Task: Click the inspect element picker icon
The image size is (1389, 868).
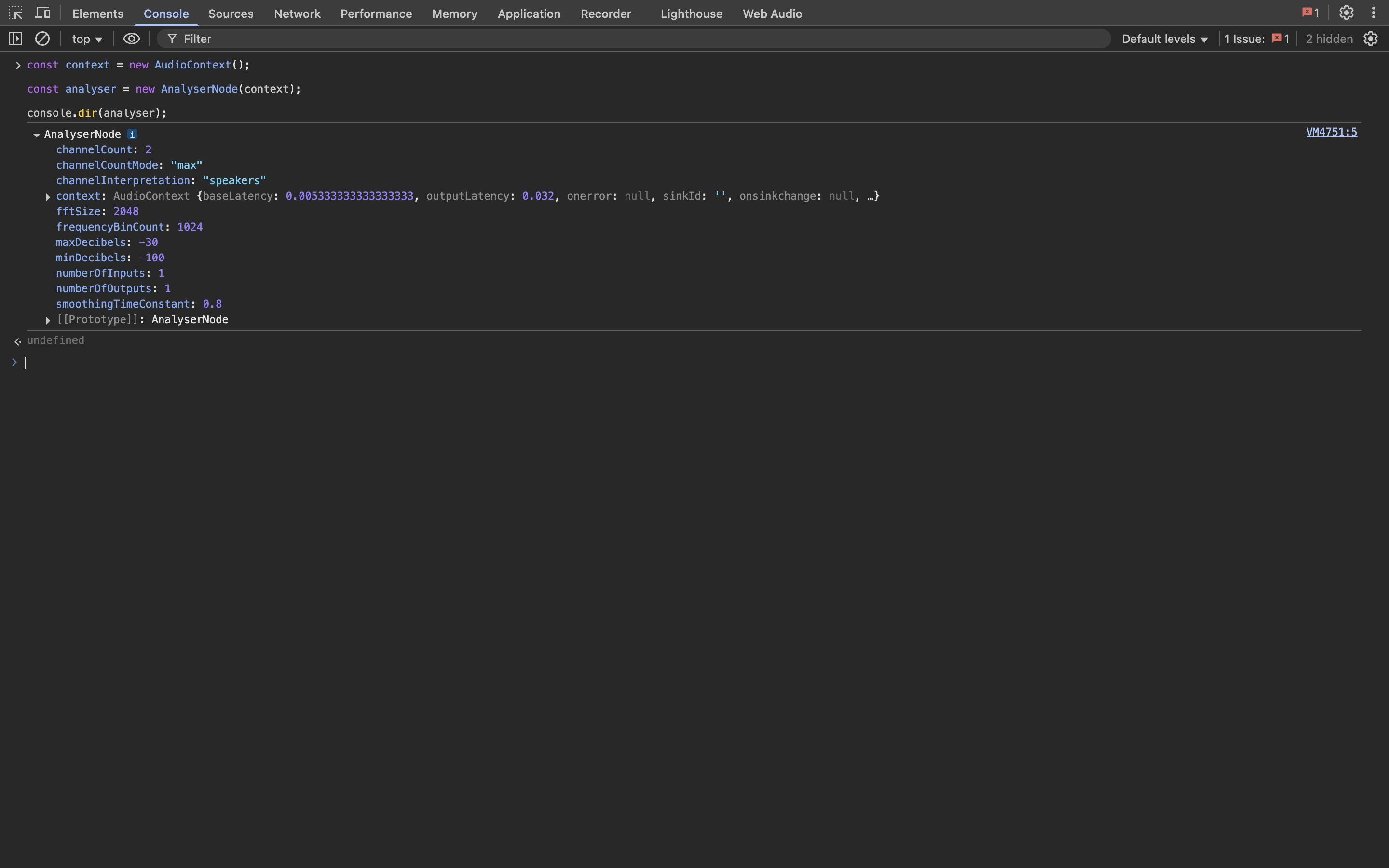Action: coord(15,13)
